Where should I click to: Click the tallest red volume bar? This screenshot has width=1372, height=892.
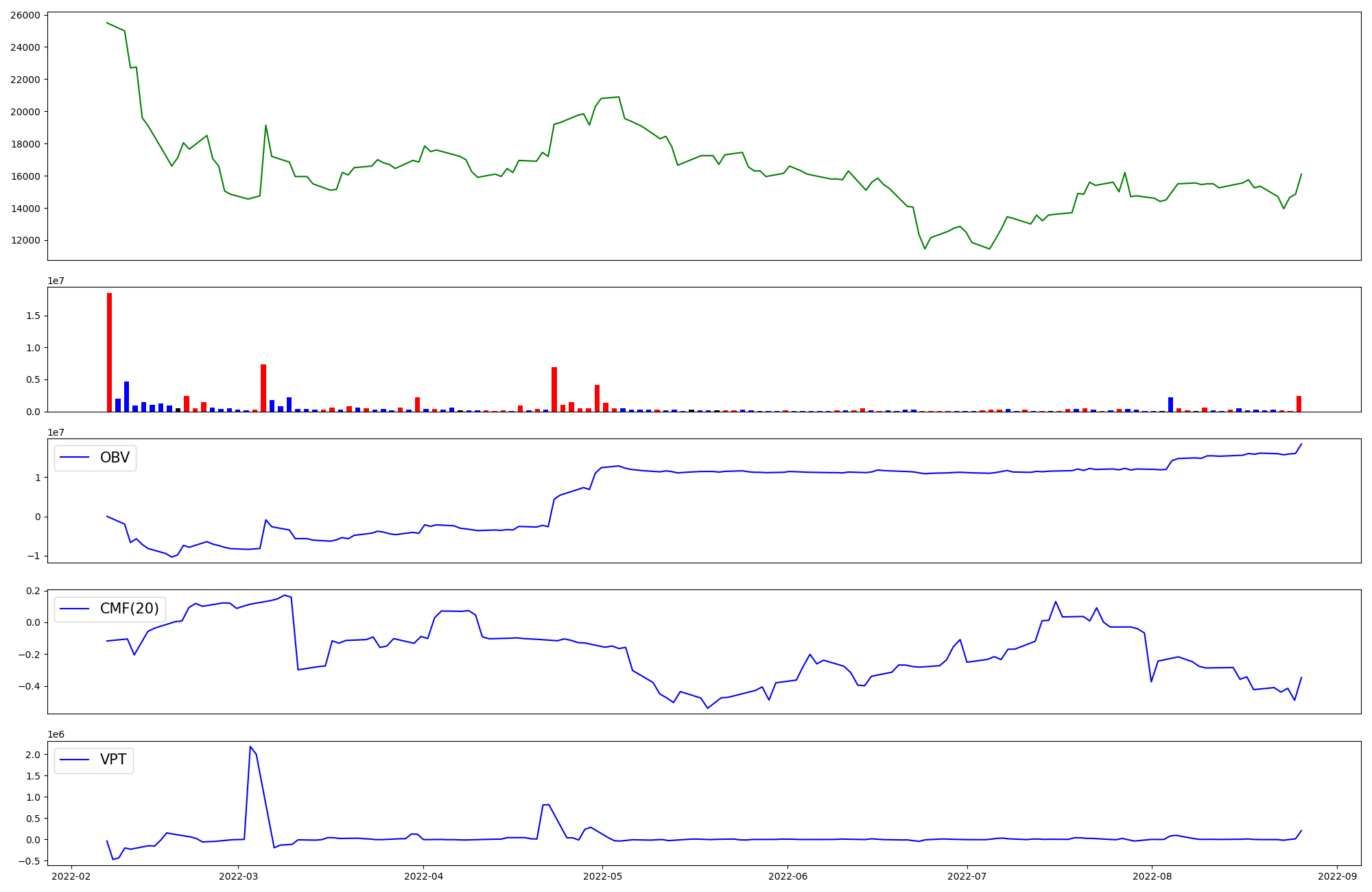click(109, 352)
